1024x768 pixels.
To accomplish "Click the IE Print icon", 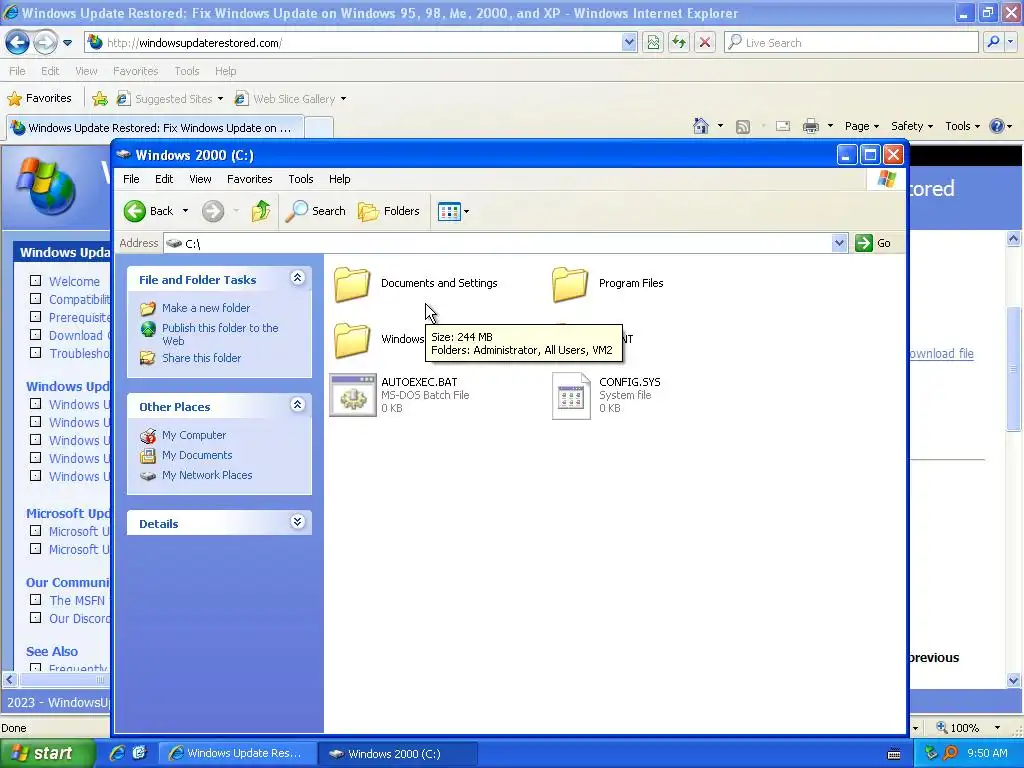I will point(810,126).
